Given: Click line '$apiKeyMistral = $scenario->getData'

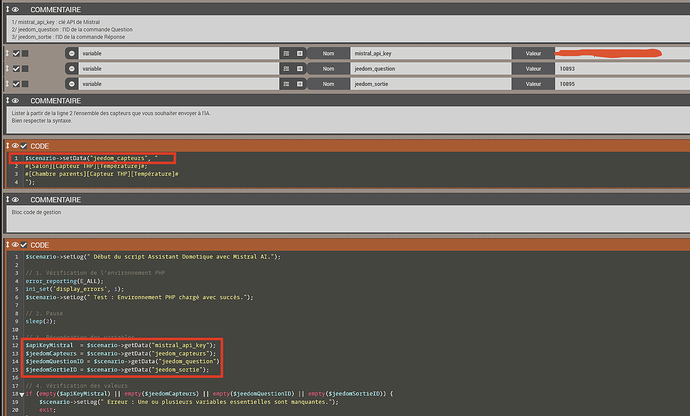Looking at the screenshot, I should [121, 345].
